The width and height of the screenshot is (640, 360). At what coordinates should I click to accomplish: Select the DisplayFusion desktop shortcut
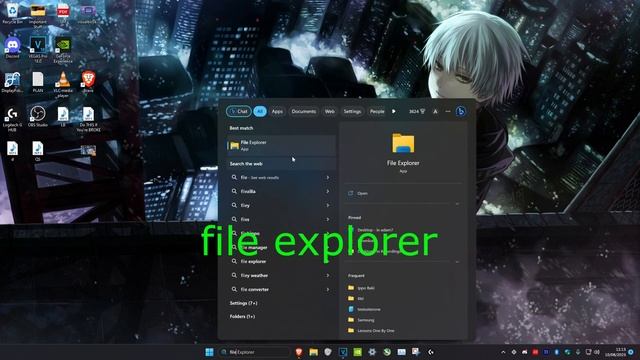coord(12,82)
